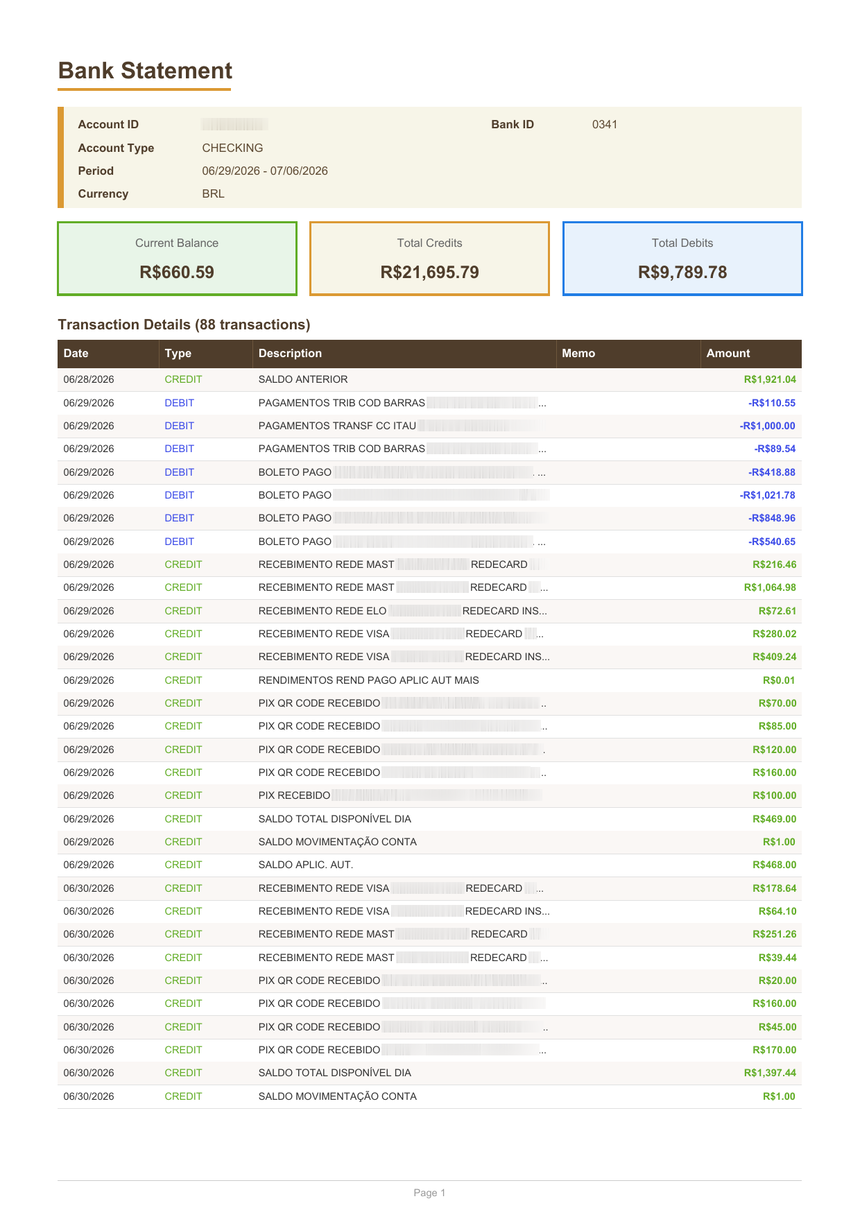Click the amount R$64.10

777,911
